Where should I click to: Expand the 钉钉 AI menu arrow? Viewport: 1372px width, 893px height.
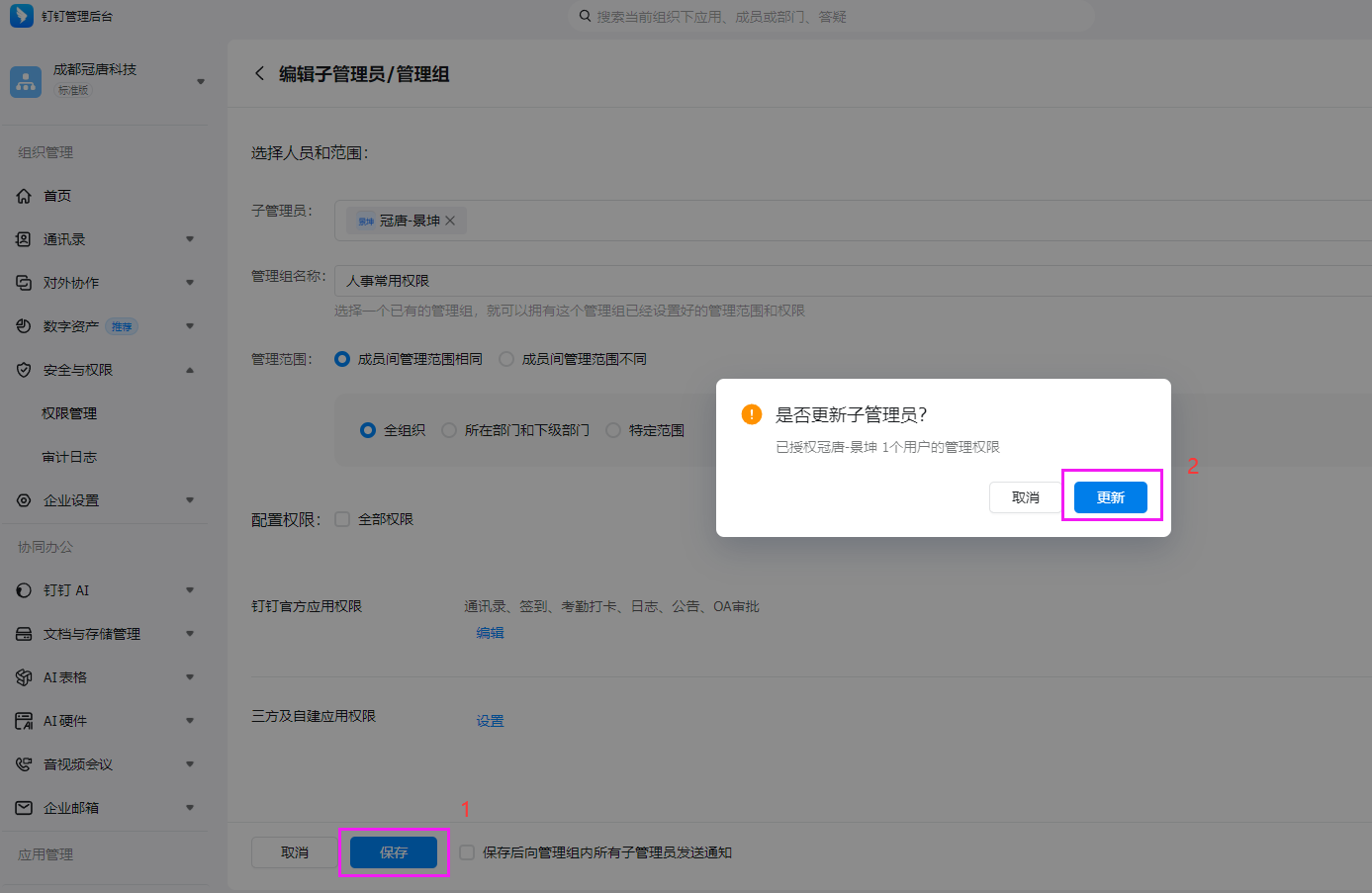coord(190,590)
